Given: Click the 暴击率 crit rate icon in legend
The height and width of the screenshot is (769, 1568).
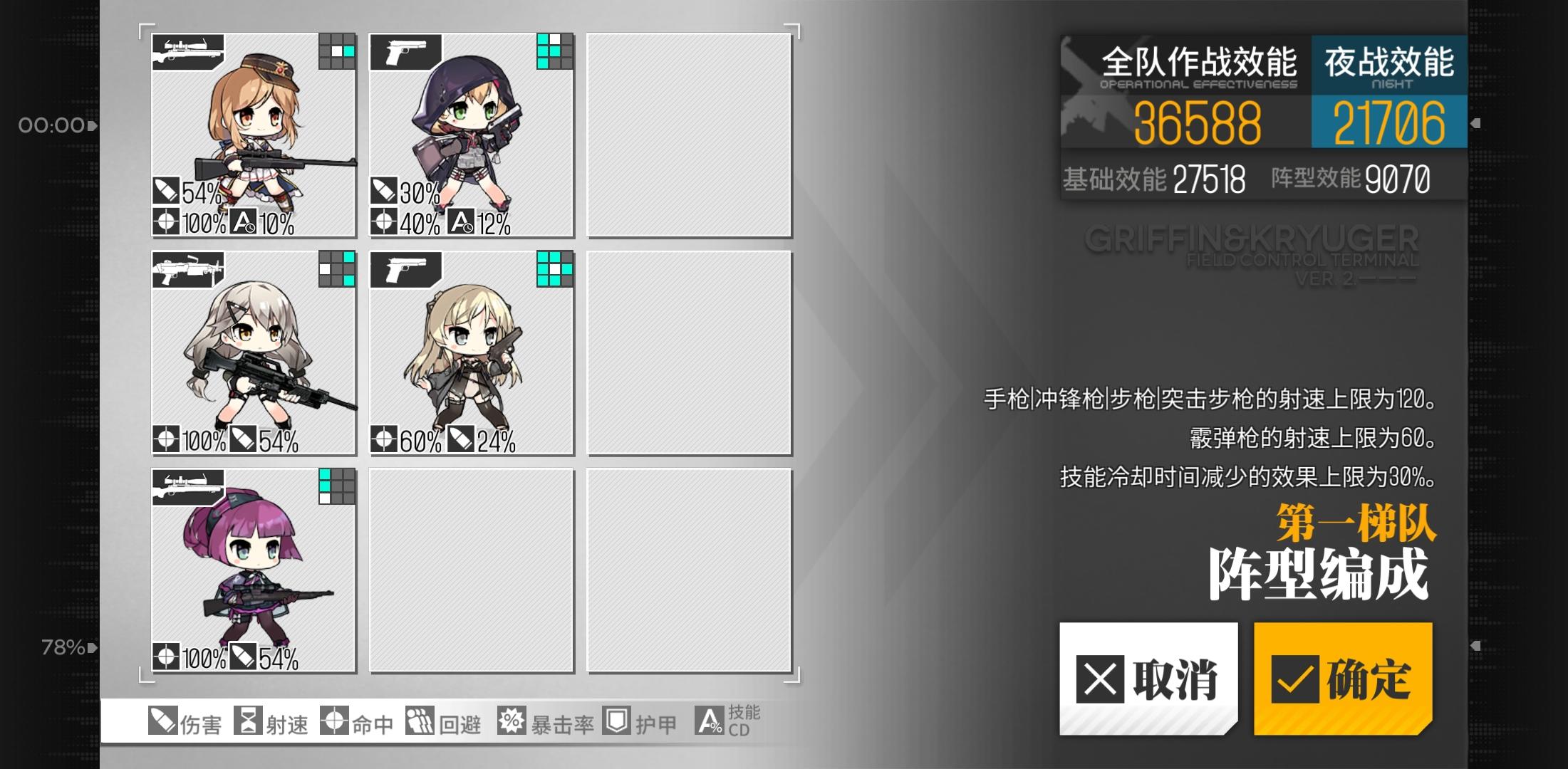Looking at the screenshot, I should click(512, 721).
